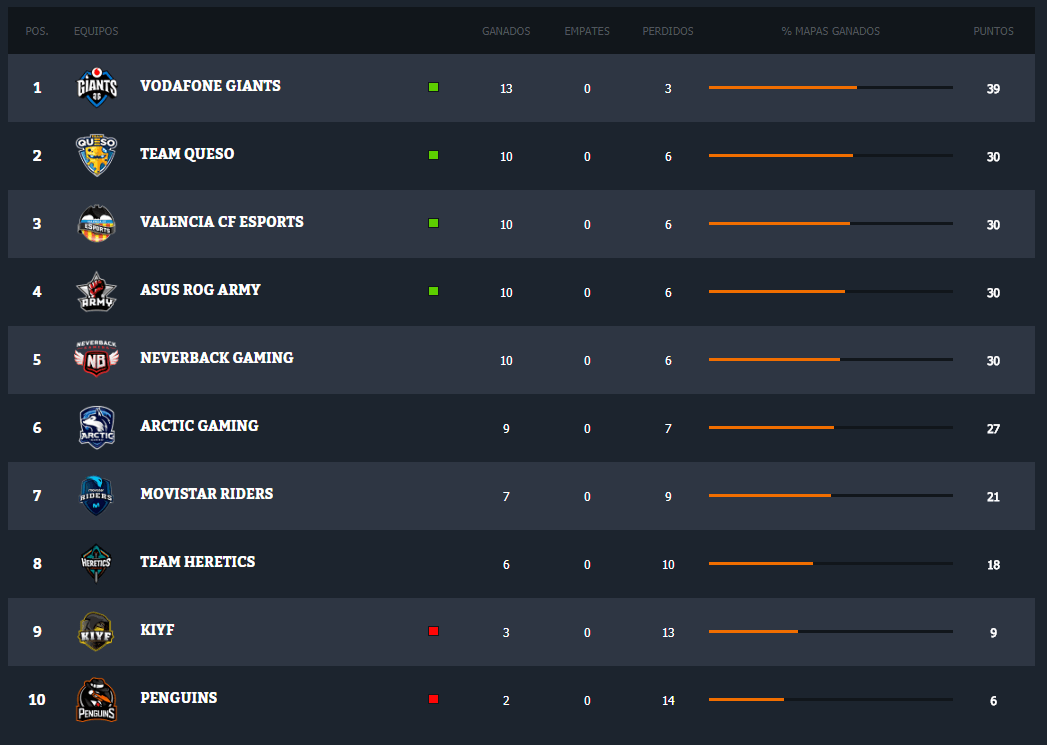This screenshot has width=1047, height=745.
Task: Click the EMPATES column header
Action: click(587, 31)
